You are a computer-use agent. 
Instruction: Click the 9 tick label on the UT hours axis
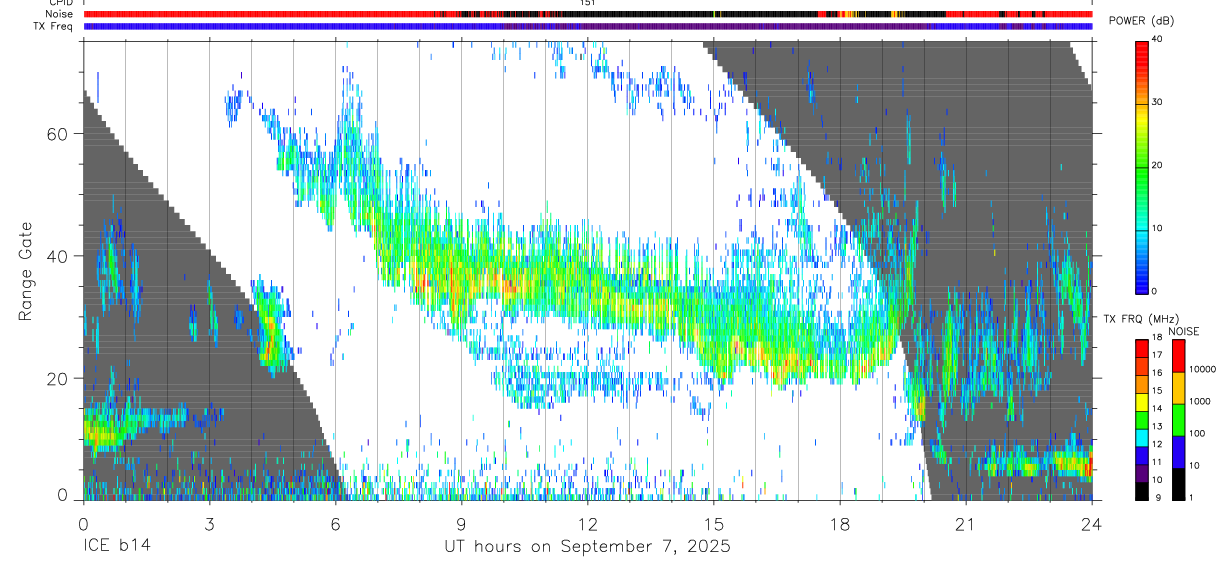click(x=461, y=523)
